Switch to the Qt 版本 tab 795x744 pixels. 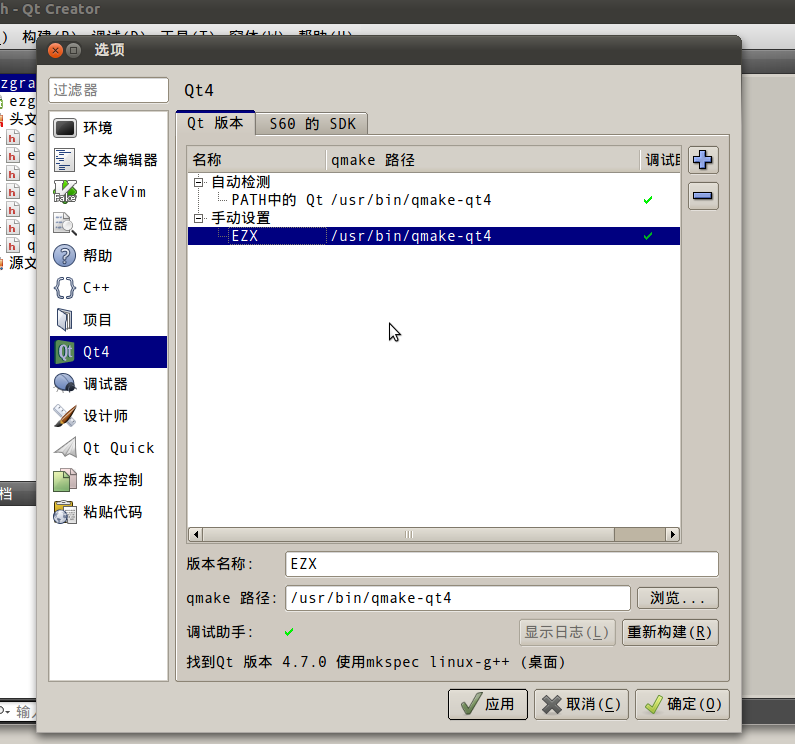215,123
